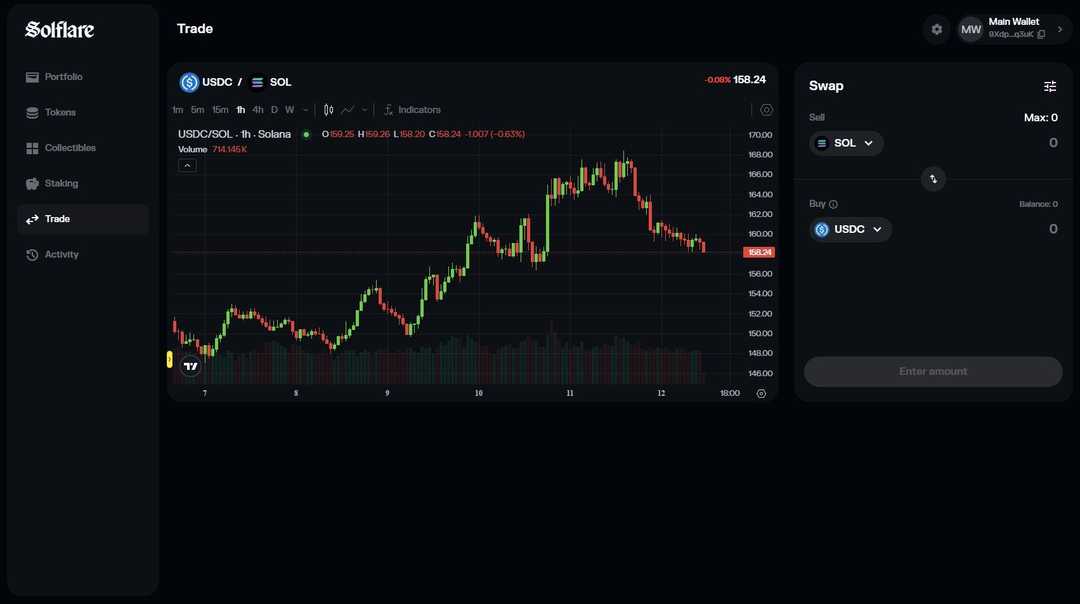Open the Indicators menu on the chart
1080x604 pixels.
[x=413, y=109]
